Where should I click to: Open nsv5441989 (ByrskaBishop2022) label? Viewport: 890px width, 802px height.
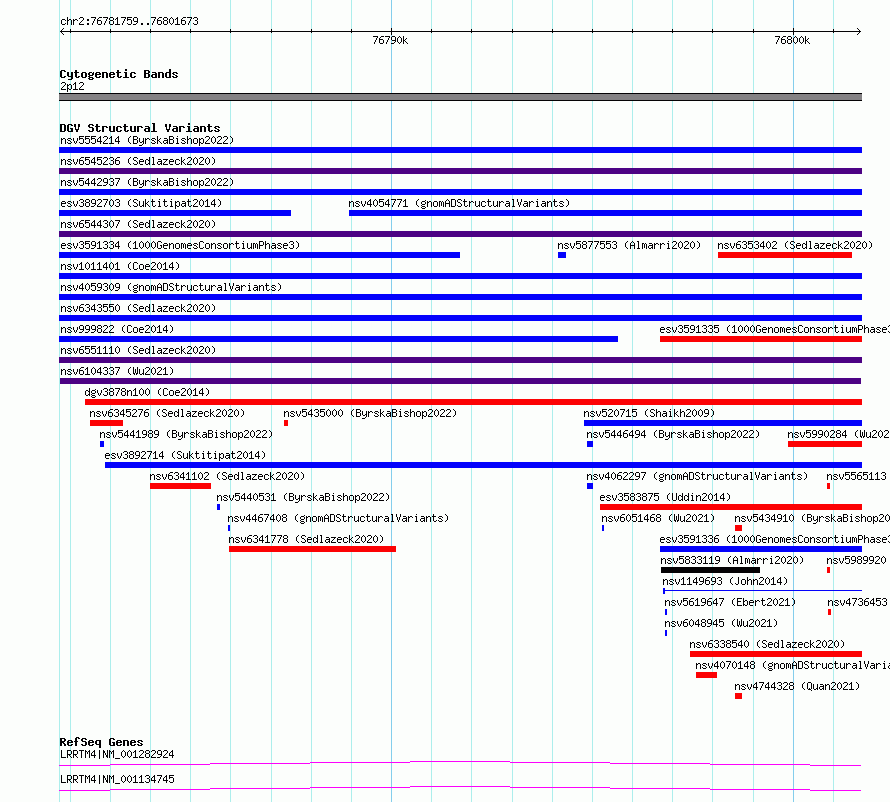coord(186,434)
